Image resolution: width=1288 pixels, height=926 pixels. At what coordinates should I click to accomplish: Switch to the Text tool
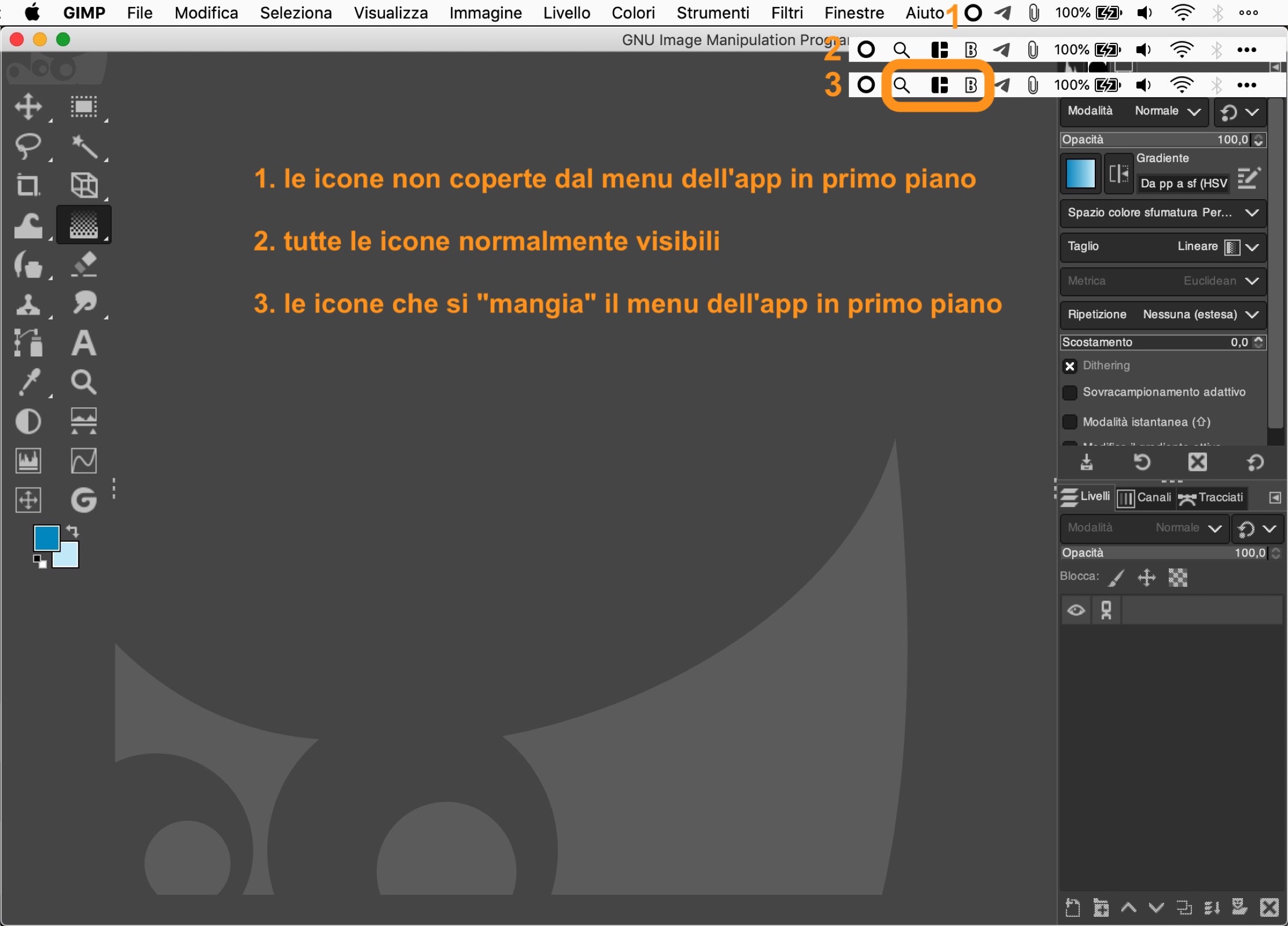coord(84,343)
